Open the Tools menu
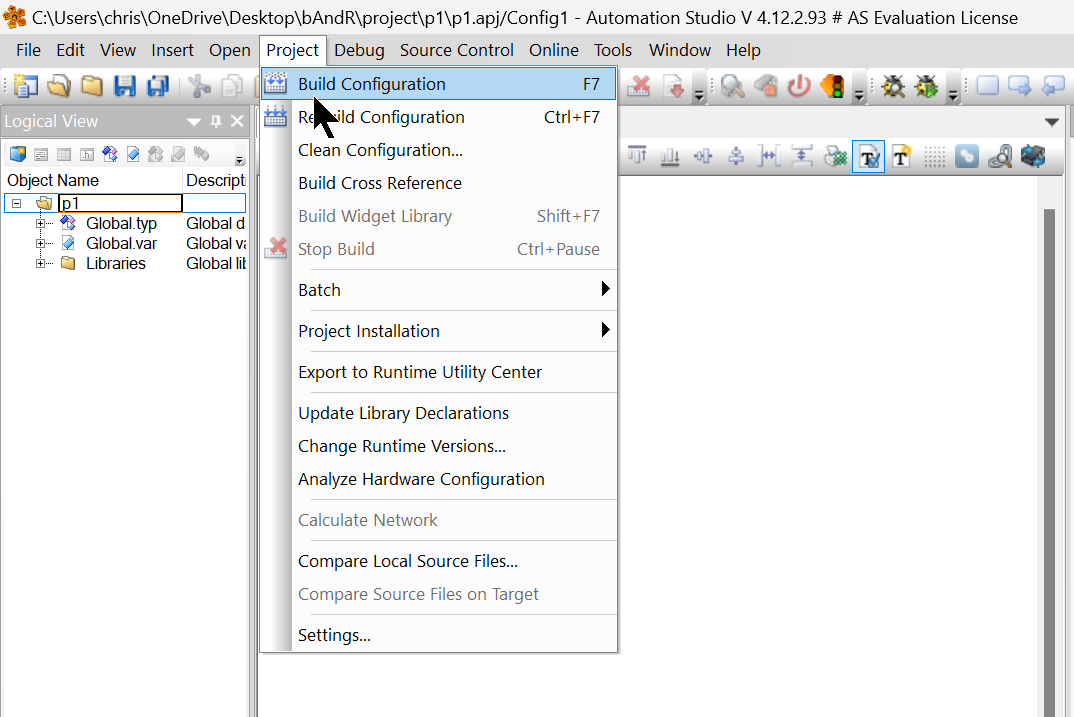 (x=612, y=50)
